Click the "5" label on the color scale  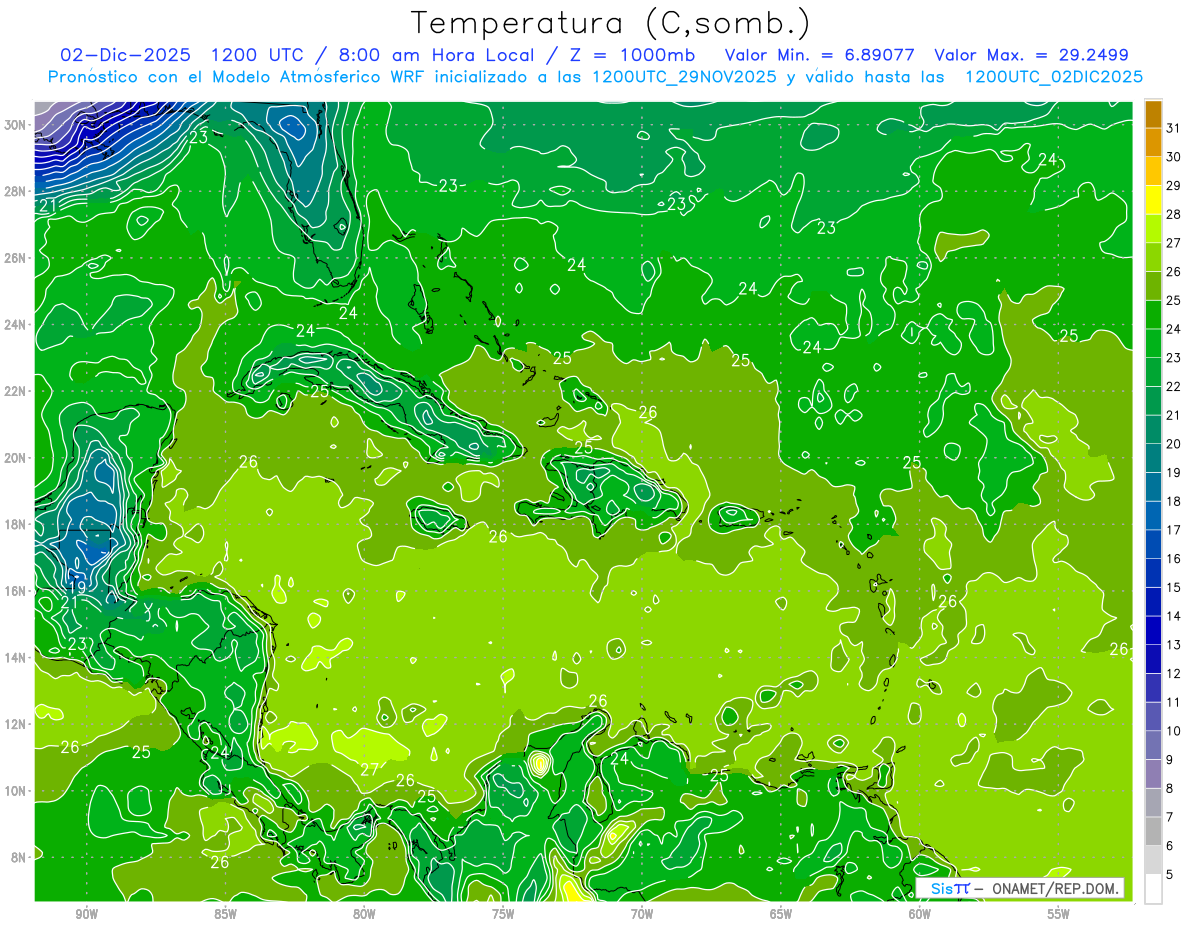pyautogui.click(x=1171, y=875)
